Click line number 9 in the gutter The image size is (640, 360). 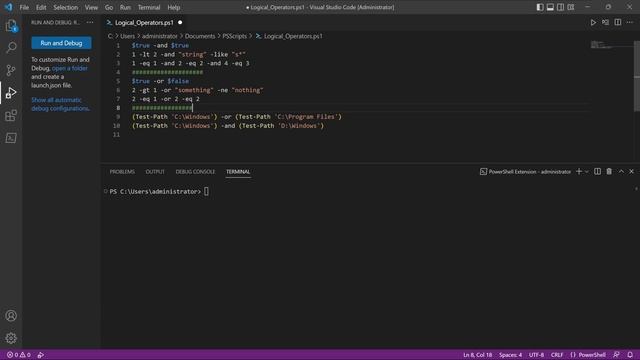(118, 117)
